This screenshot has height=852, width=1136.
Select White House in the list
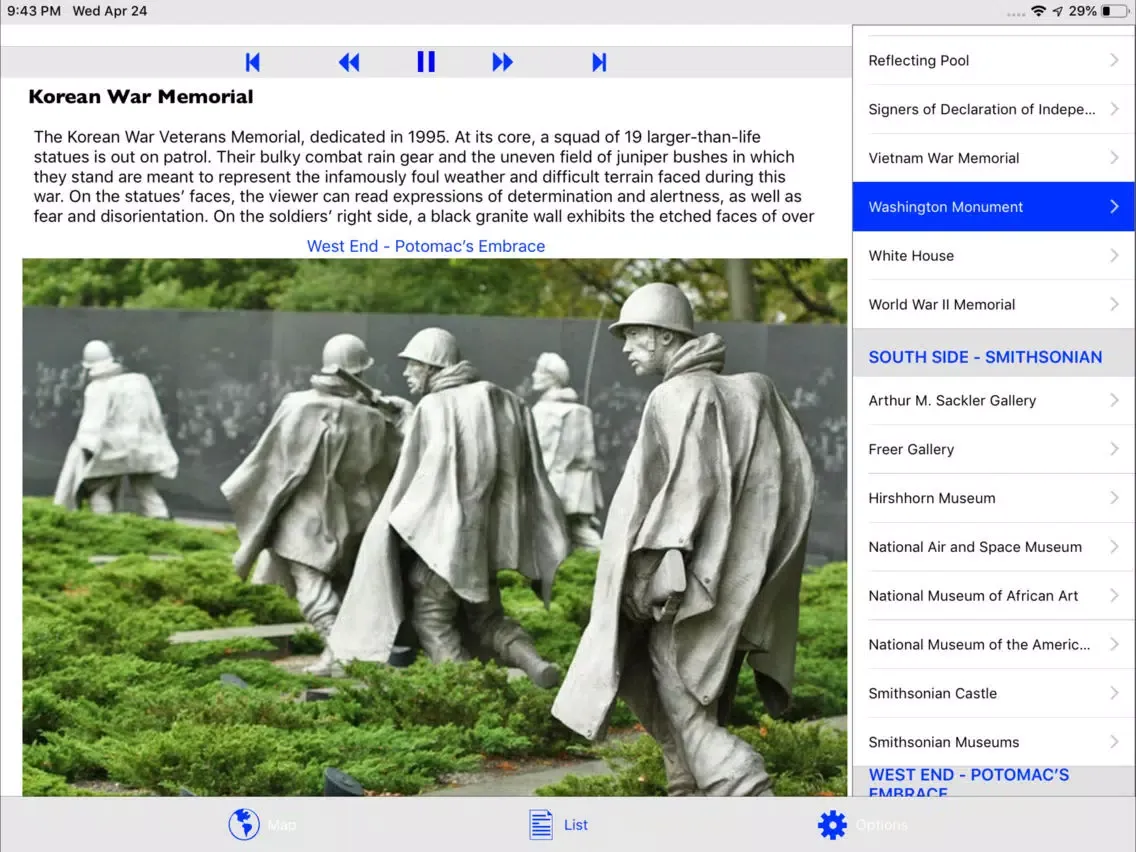coord(994,256)
